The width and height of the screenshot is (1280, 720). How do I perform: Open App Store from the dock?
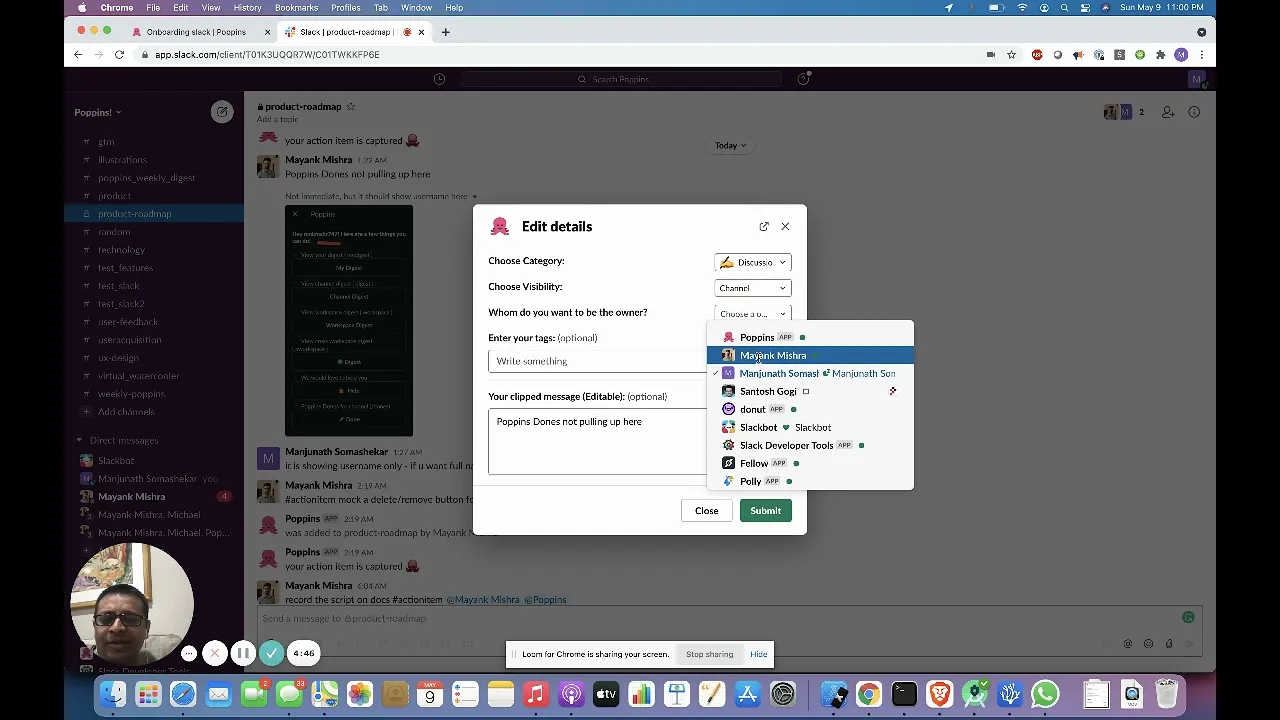(747, 694)
